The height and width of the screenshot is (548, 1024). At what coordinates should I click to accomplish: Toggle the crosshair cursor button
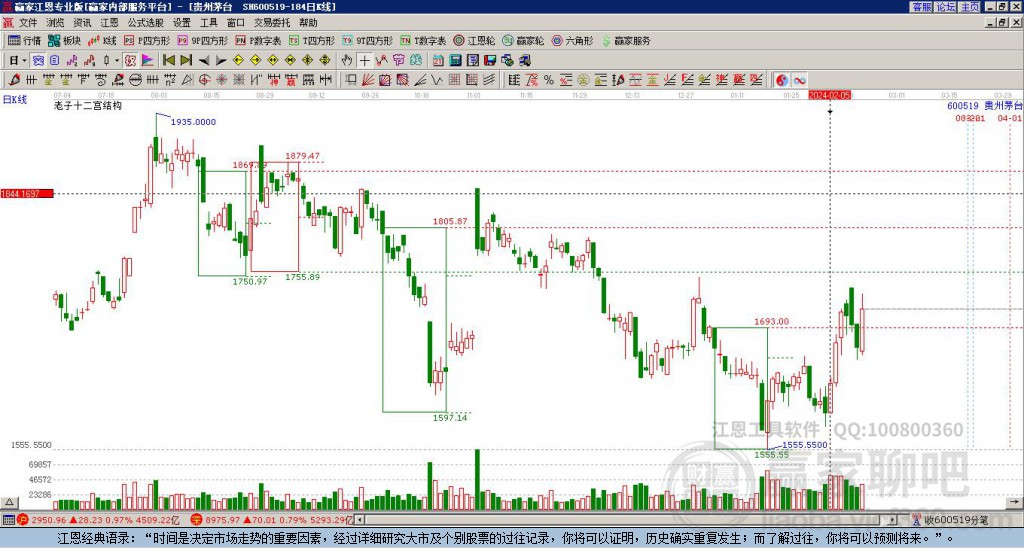click(x=364, y=60)
